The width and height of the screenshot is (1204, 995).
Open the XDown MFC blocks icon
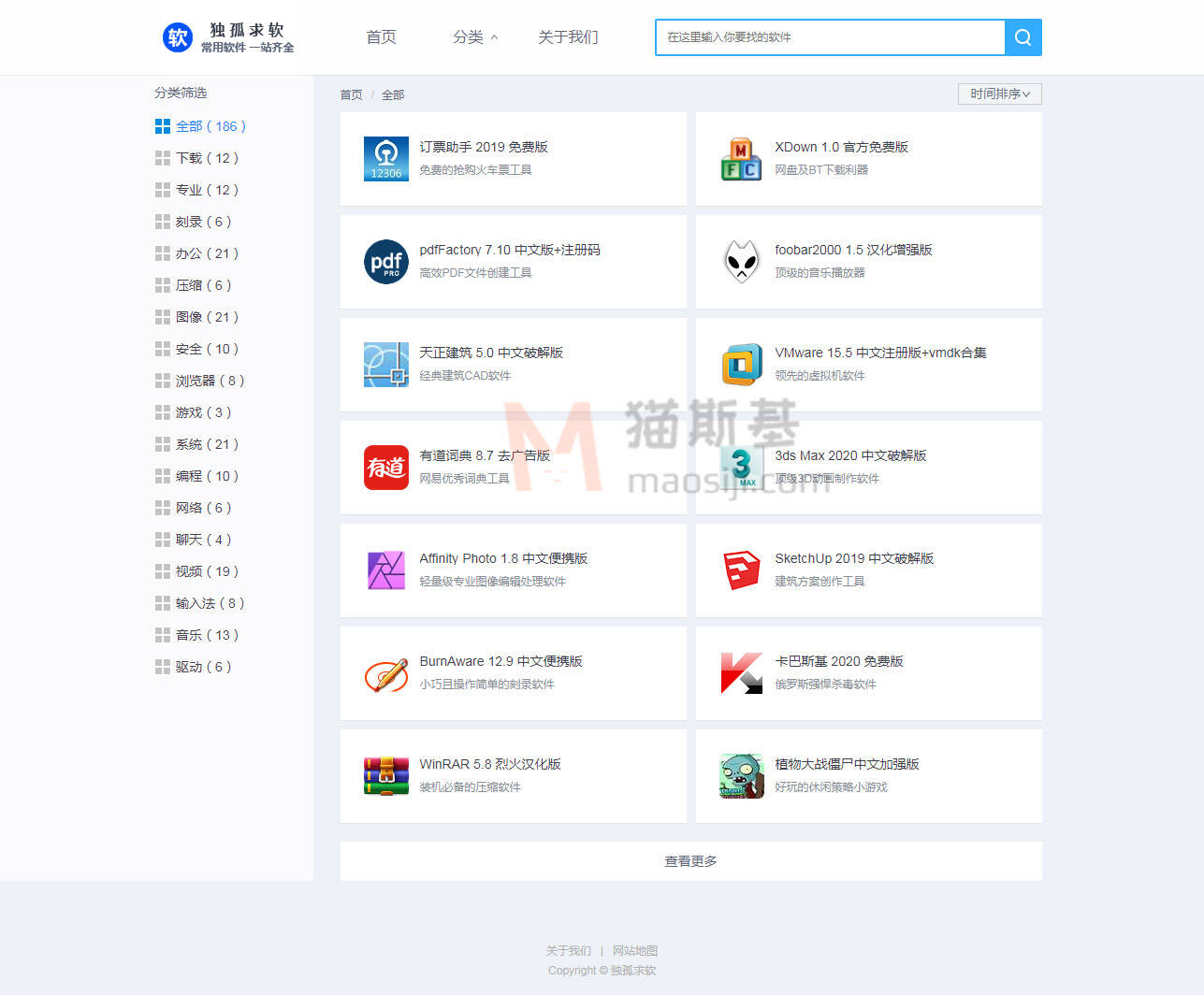(742, 159)
